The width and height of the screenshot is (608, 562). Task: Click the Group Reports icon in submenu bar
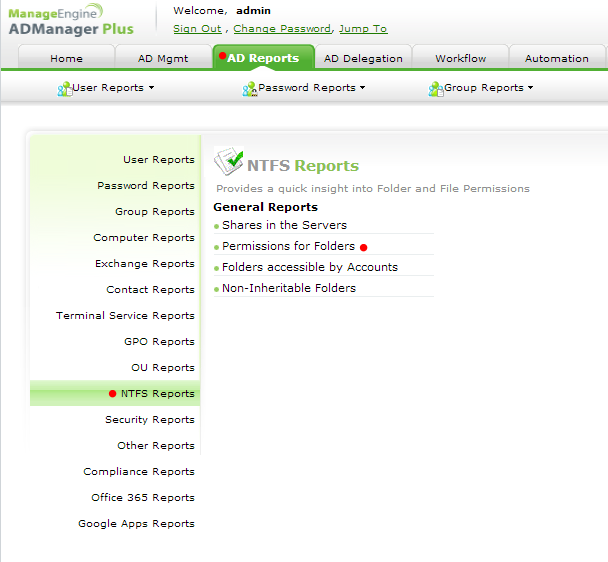(x=436, y=89)
